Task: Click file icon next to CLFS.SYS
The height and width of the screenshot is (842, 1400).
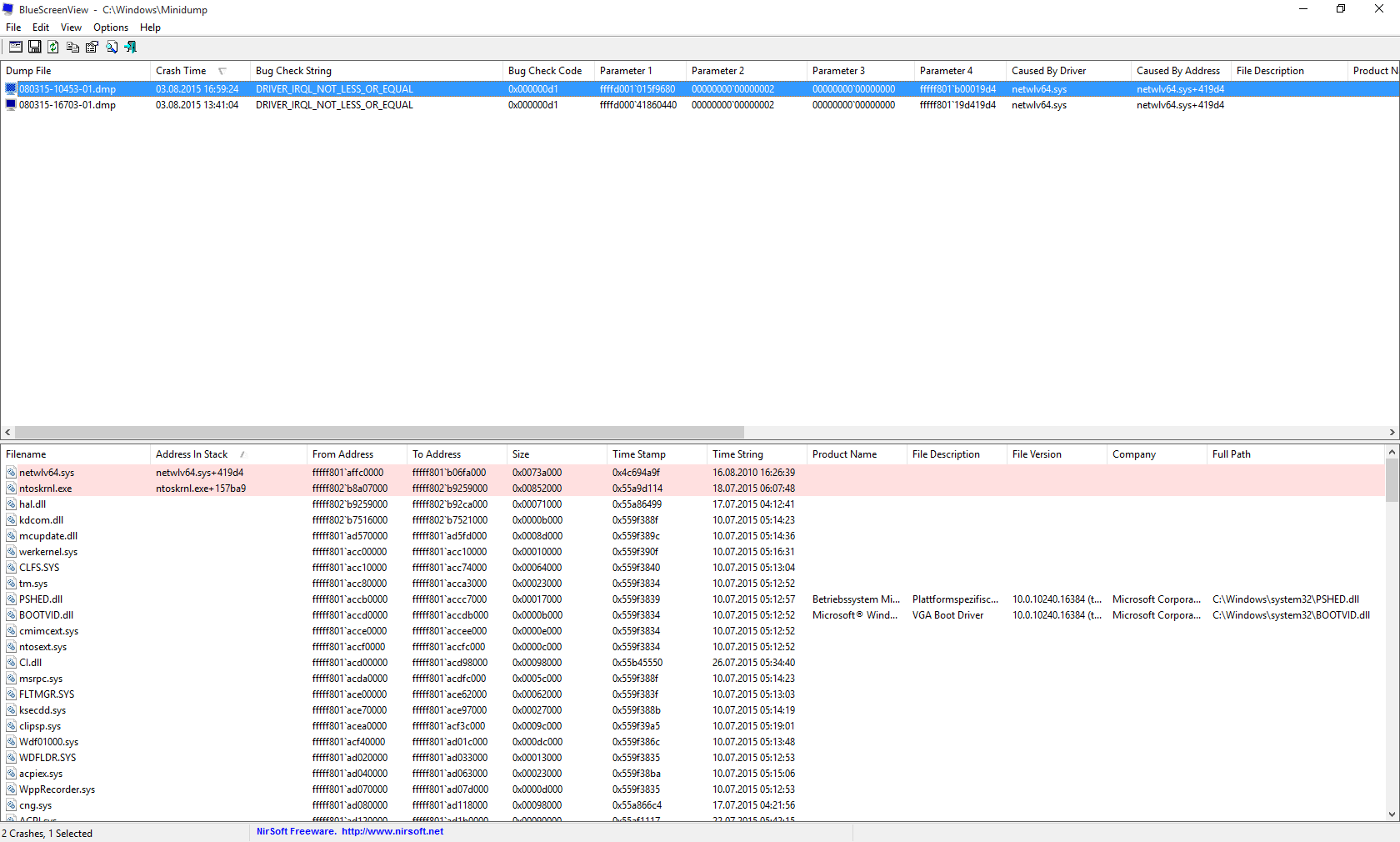Action: [x=12, y=568]
